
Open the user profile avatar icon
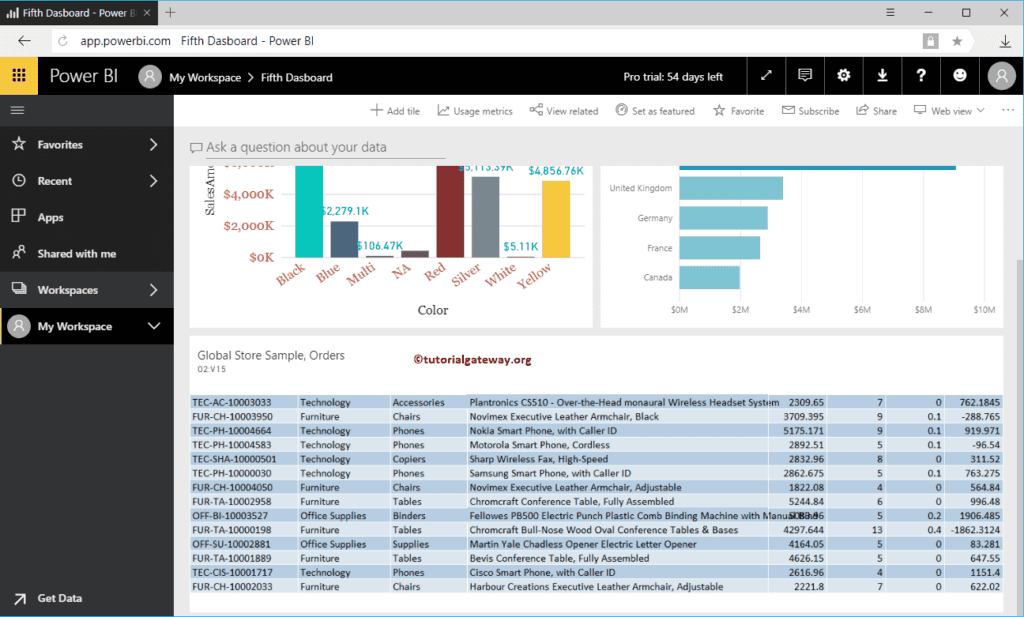(1000, 76)
